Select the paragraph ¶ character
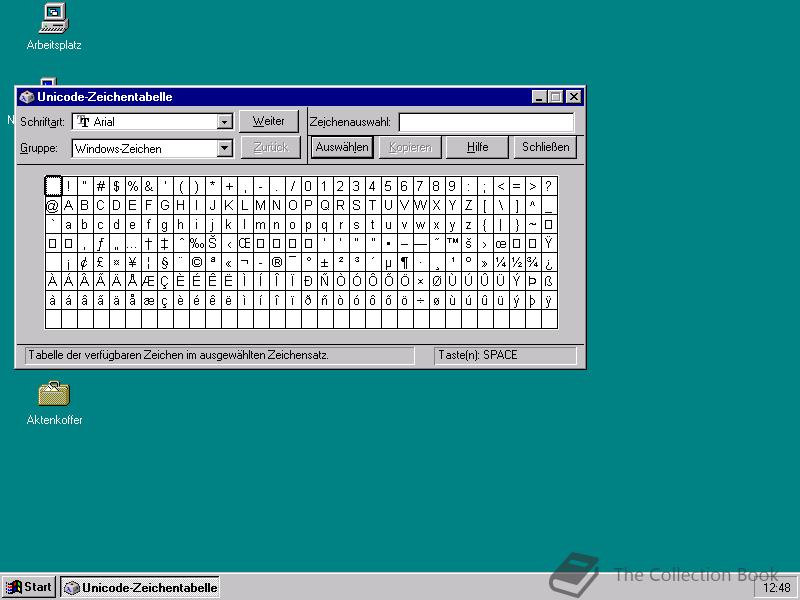The height and width of the screenshot is (600, 800). 405,263
